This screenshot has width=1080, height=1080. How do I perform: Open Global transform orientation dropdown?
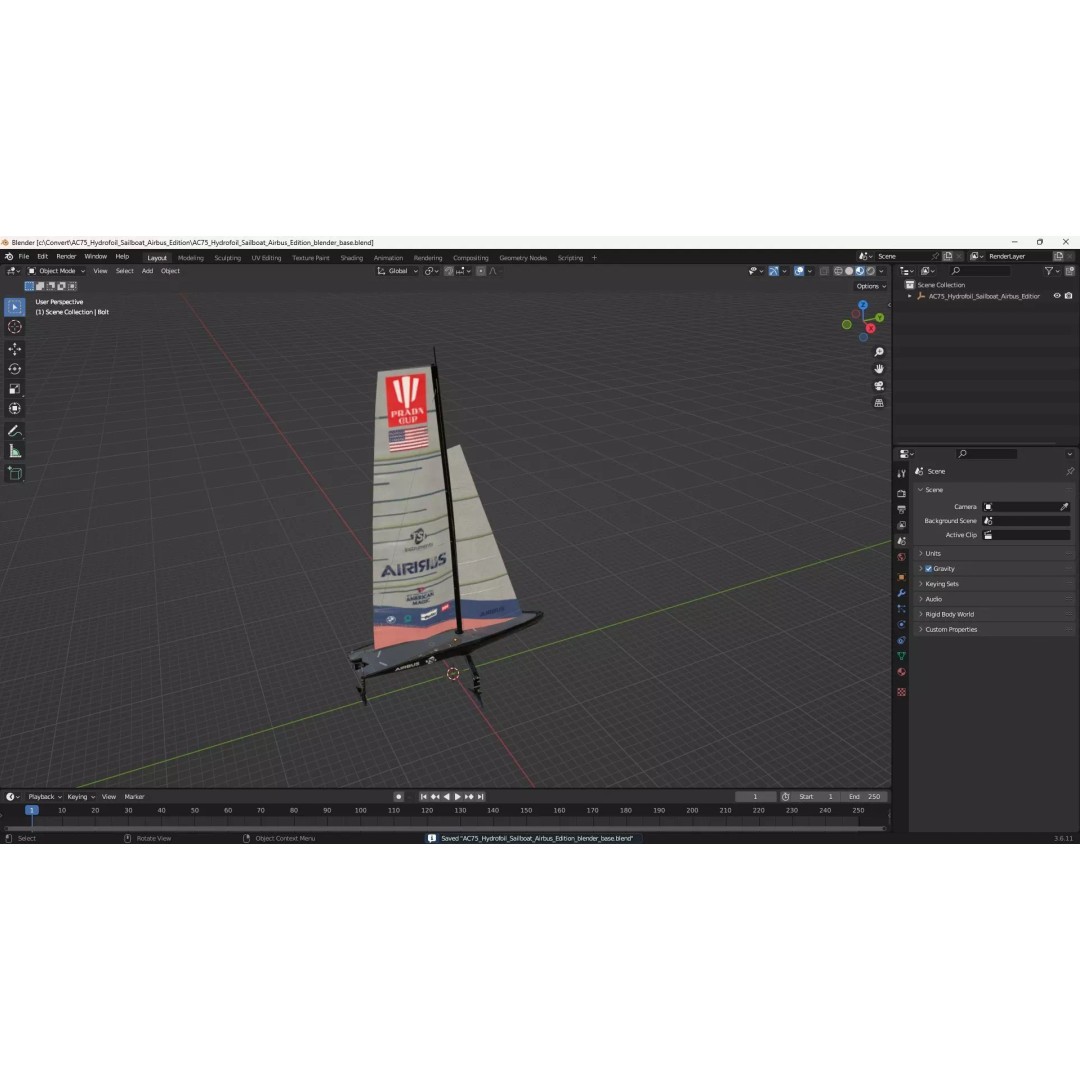tap(397, 271)
